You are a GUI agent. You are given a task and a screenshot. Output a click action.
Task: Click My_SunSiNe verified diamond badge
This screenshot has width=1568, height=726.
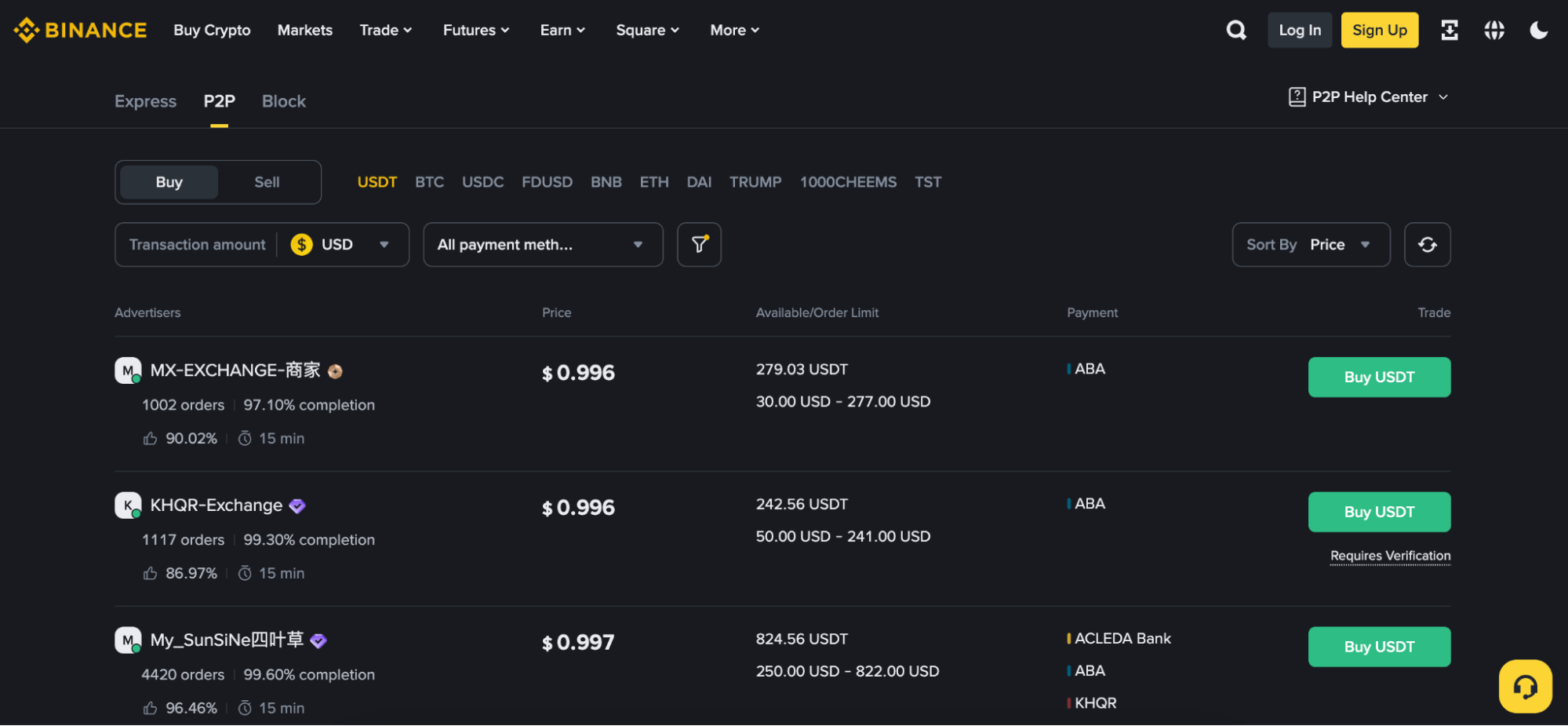point(318,640)
